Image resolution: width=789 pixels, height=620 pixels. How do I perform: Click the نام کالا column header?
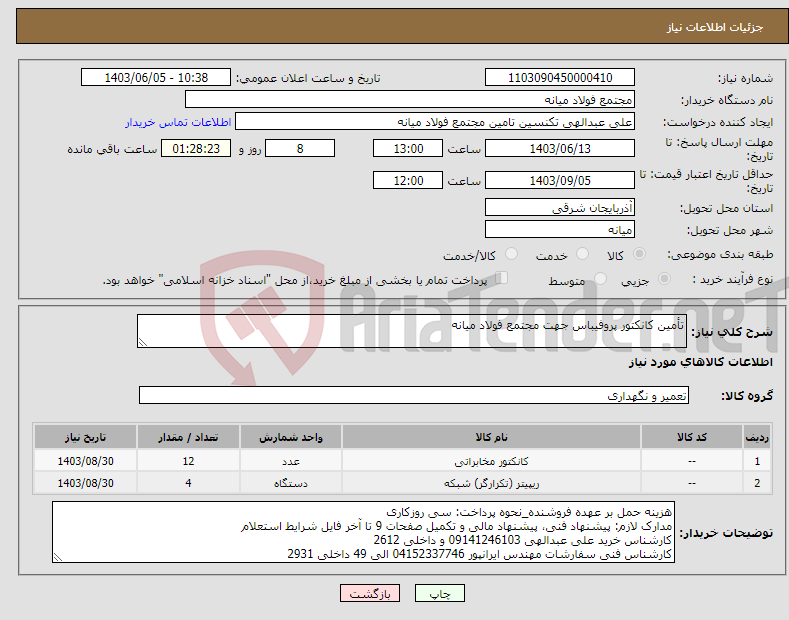click(x=492, y=437)
